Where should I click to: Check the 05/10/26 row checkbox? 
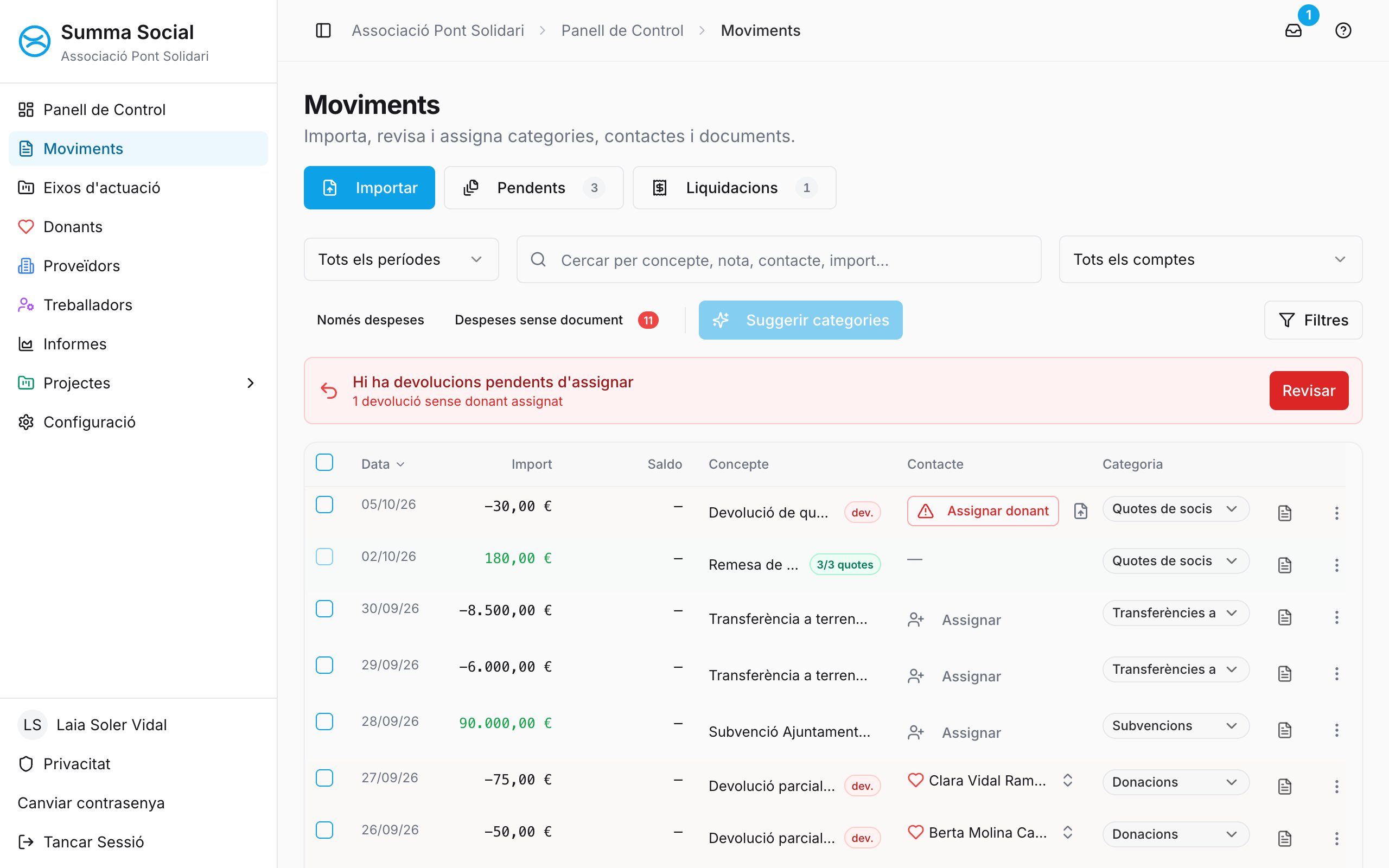click(x=324, y=505)
